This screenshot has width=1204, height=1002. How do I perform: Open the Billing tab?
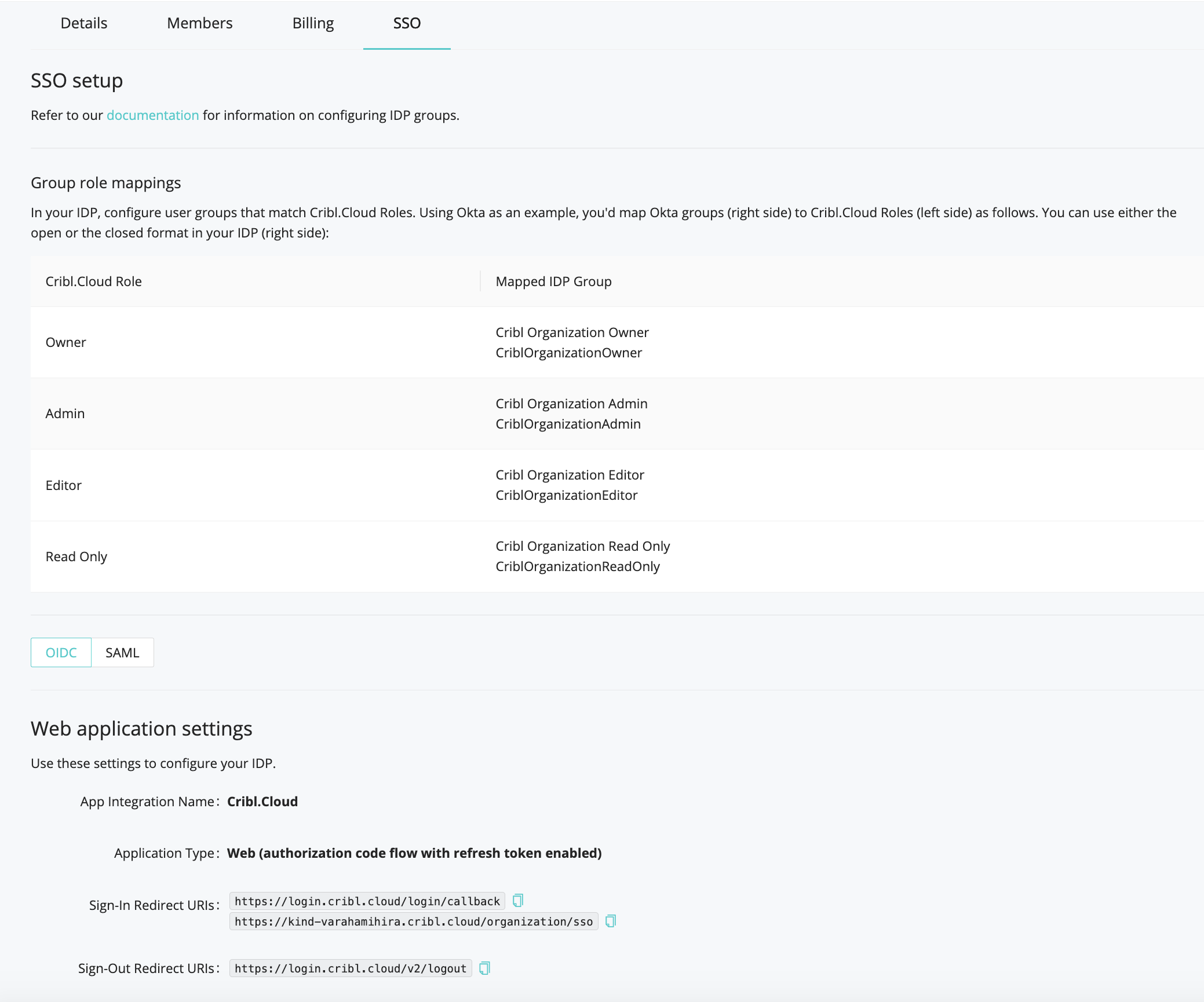(313, 23)
